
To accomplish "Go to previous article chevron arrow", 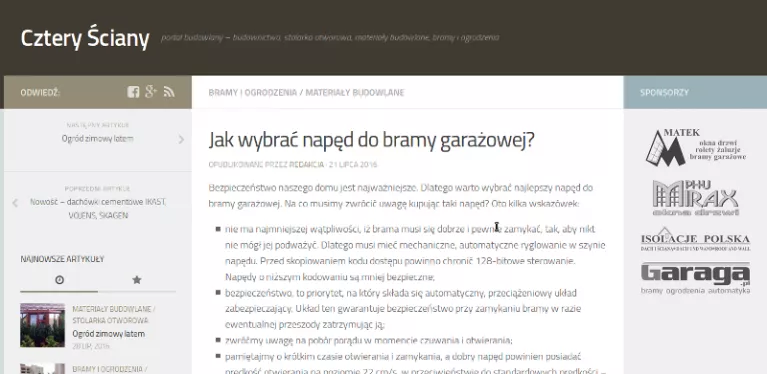I will pos(15,202).
